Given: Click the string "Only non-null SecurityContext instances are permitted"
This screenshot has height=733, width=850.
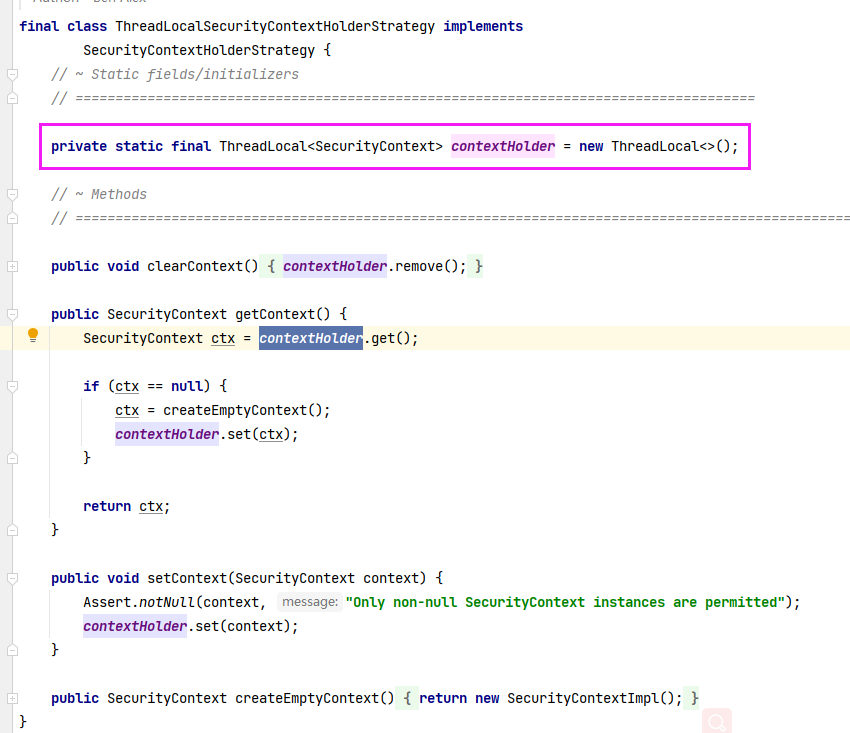Looking at the screenshot, I should pyautogui.click(x=565, y=602).
